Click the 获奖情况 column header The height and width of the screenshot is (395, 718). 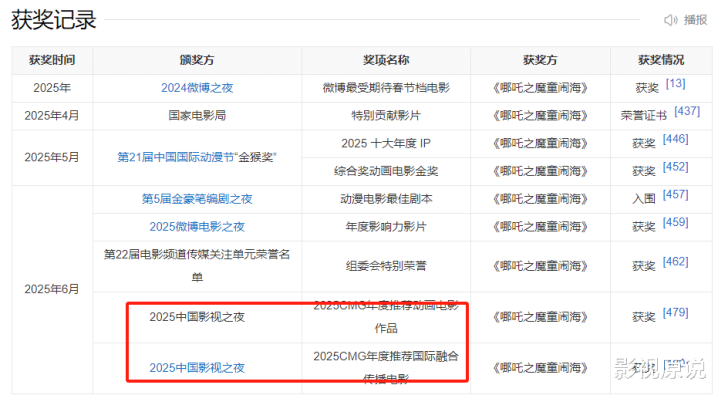pos(661,60)
